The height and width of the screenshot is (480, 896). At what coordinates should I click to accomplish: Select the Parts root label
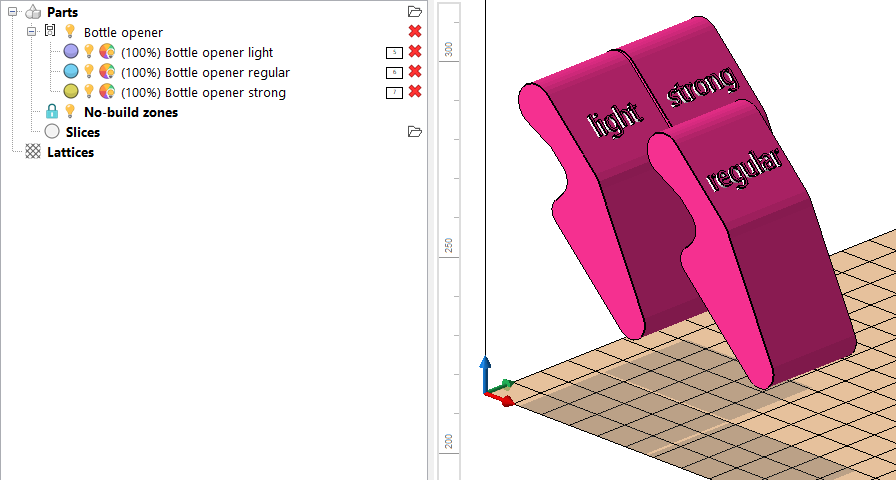pos(62,12)
